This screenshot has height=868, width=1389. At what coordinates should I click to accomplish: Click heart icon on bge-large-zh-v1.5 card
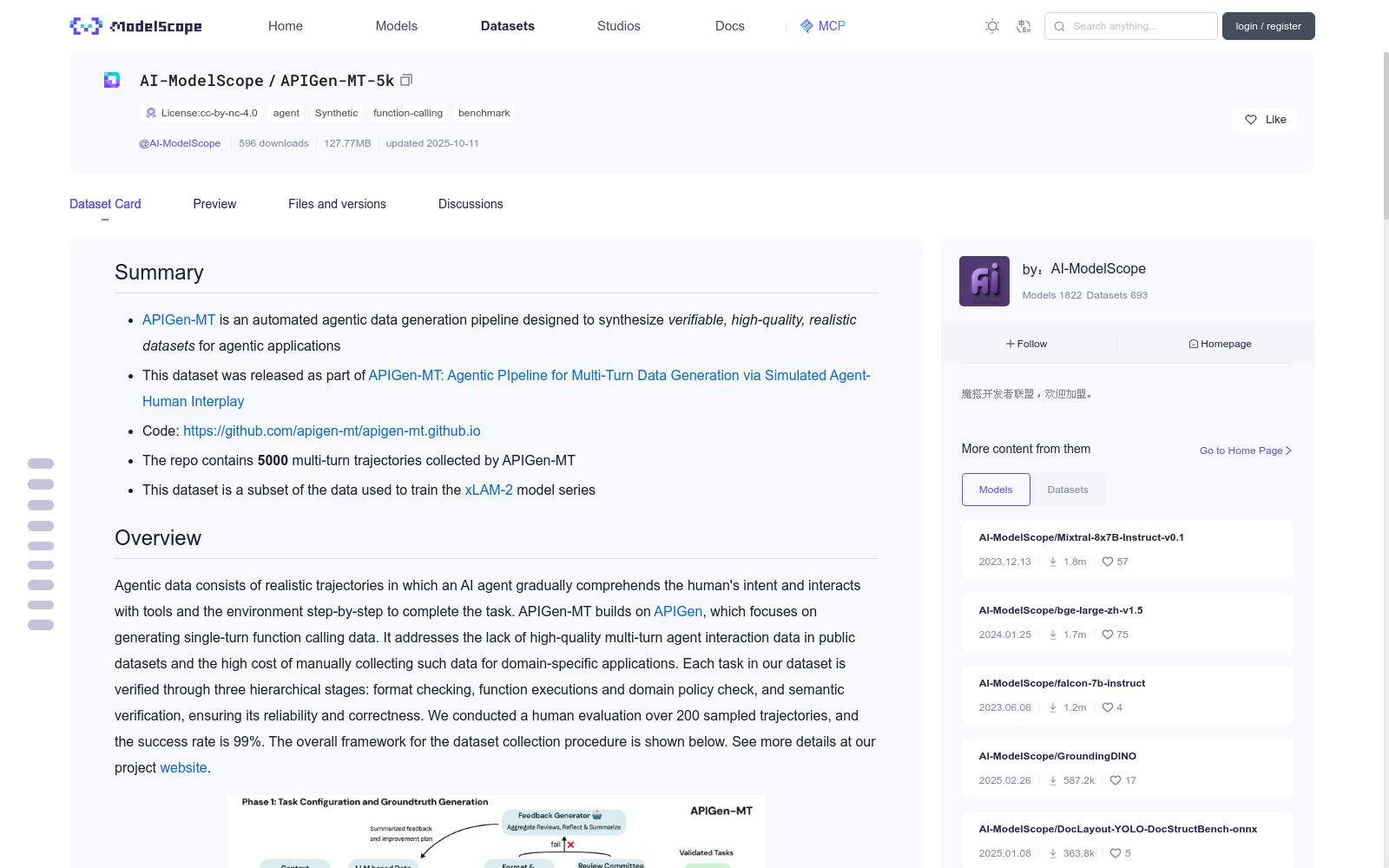(x=1108, y=635)
